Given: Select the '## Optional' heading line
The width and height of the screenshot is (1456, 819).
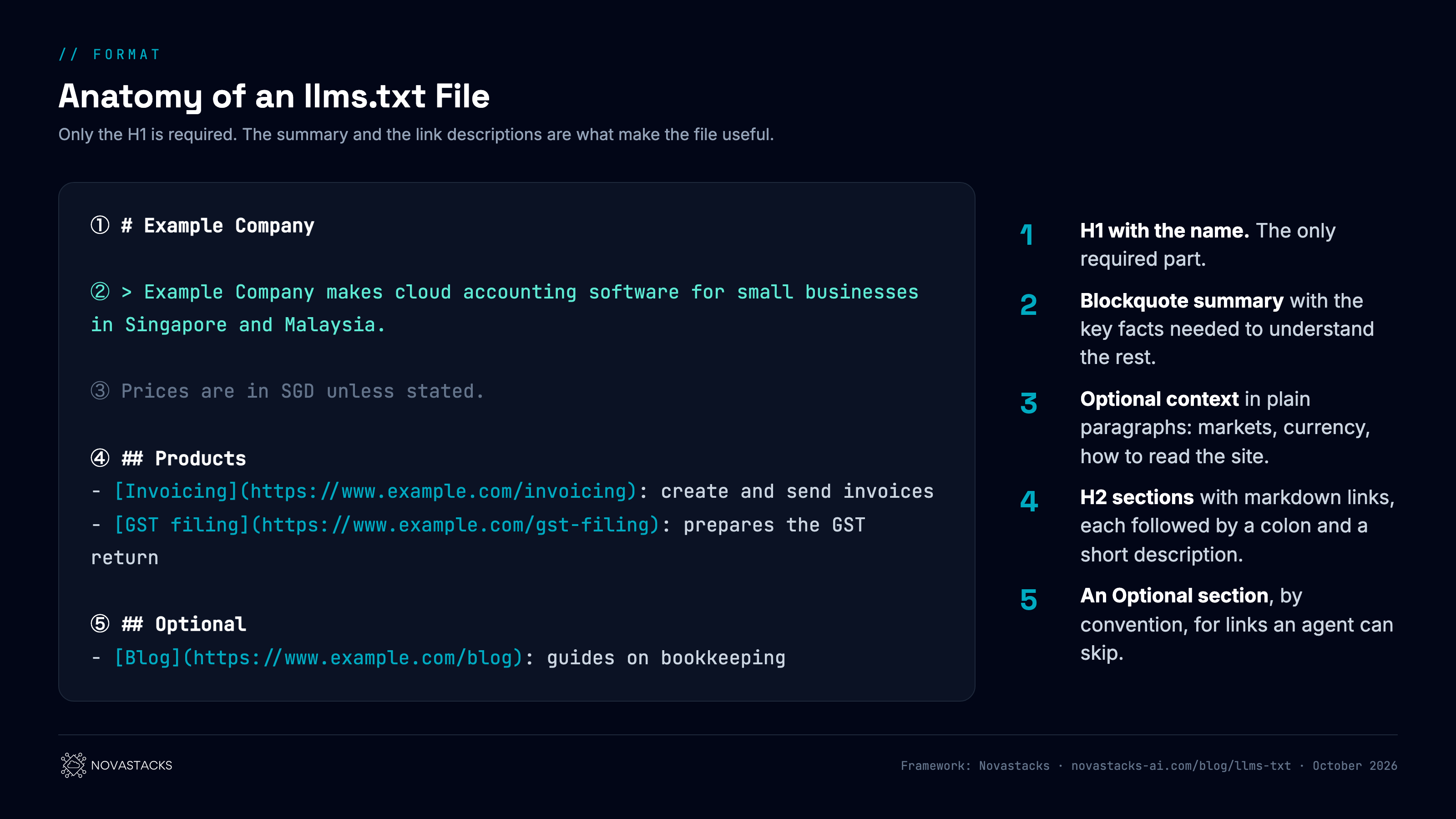Looking at the screenshot, I should (184, 624).
